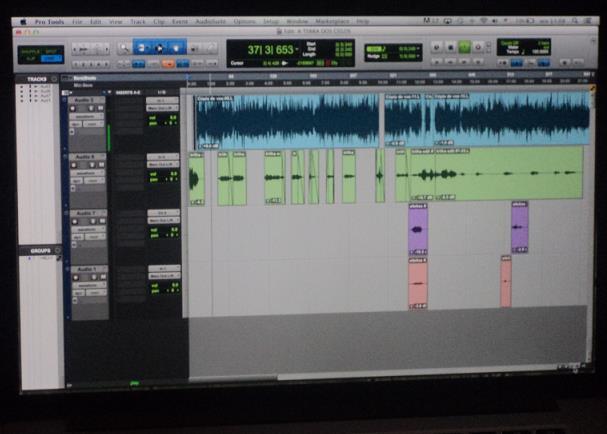This screenshot has width=607, height=434.
Task: Open the Track menu
Action: 137,22
